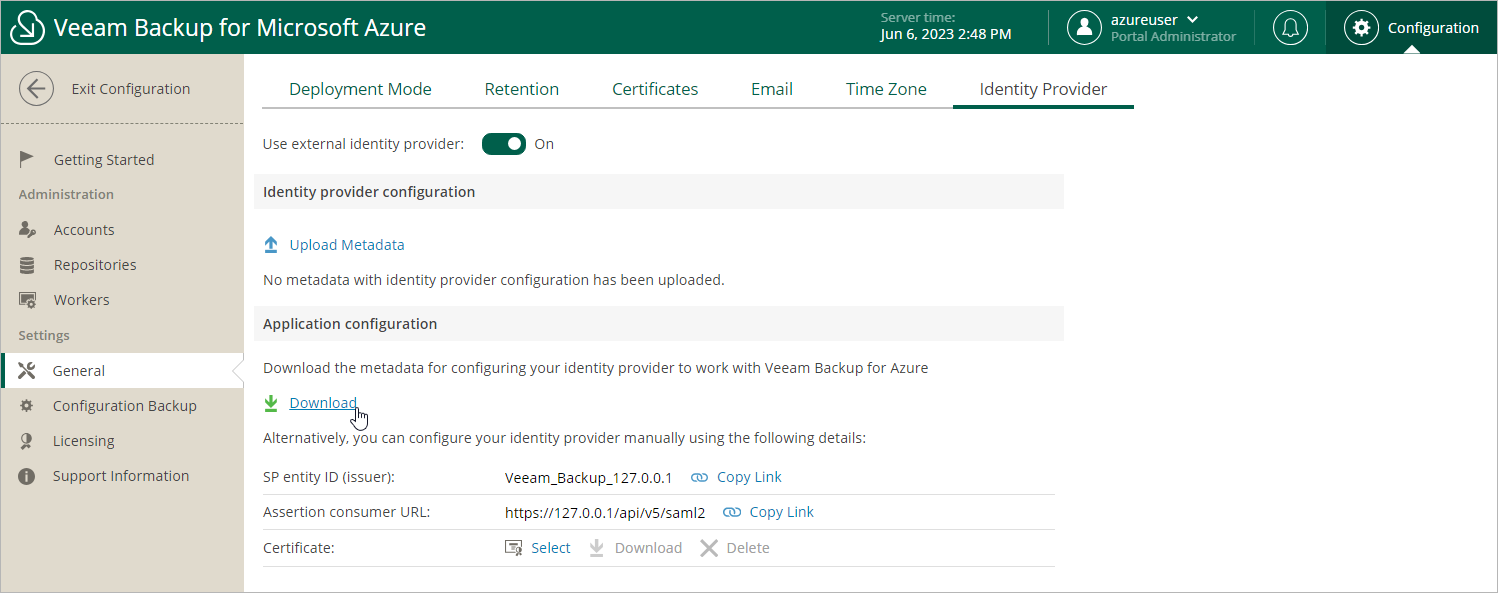Click the https://127.0.0.1/api/v5/saml2 URL value
The height and width of the screenshot is (593, 1498).
point(605,513)
